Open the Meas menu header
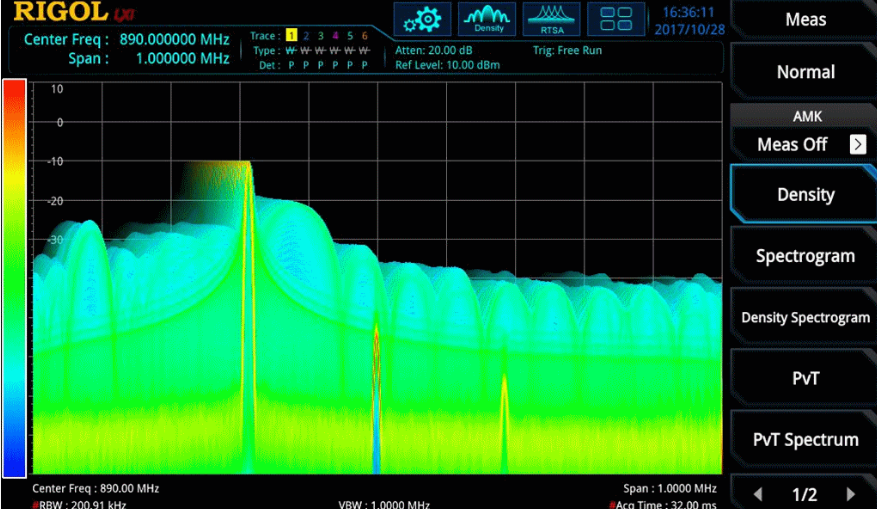 click(x=805, y=20)
